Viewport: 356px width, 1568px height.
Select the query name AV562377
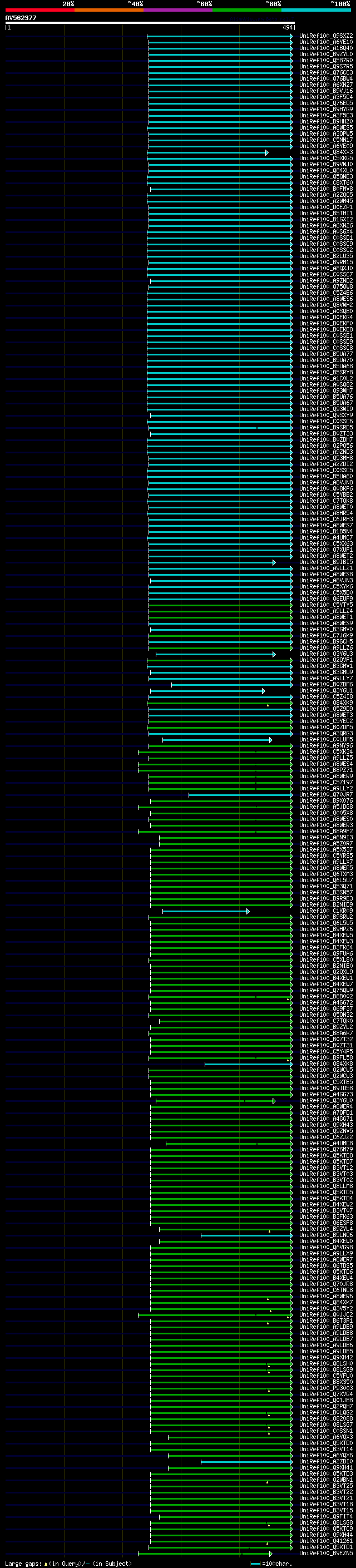pyautogui.click(x=21, y=18)
